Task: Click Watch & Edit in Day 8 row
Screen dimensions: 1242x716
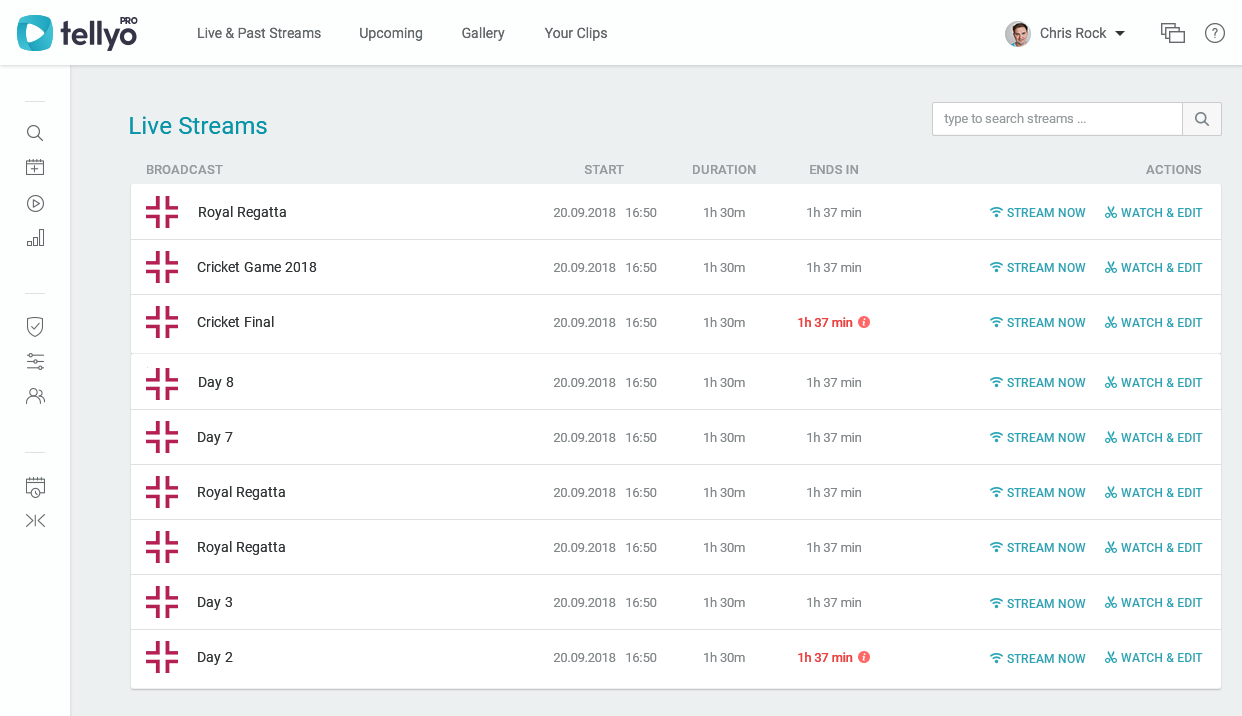Action: coord(1154,383)
